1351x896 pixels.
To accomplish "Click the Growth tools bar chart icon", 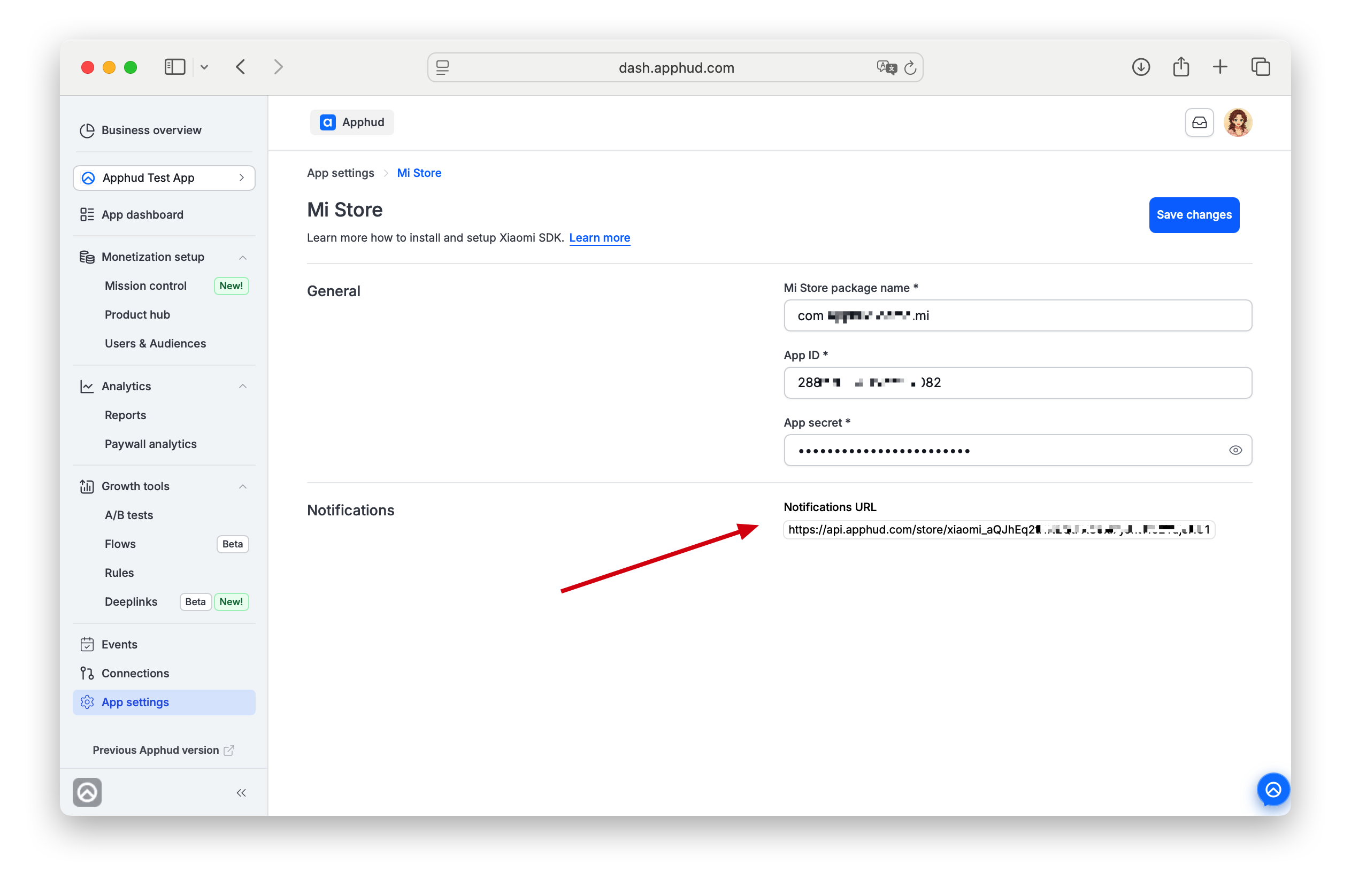I will click(87, 486).
